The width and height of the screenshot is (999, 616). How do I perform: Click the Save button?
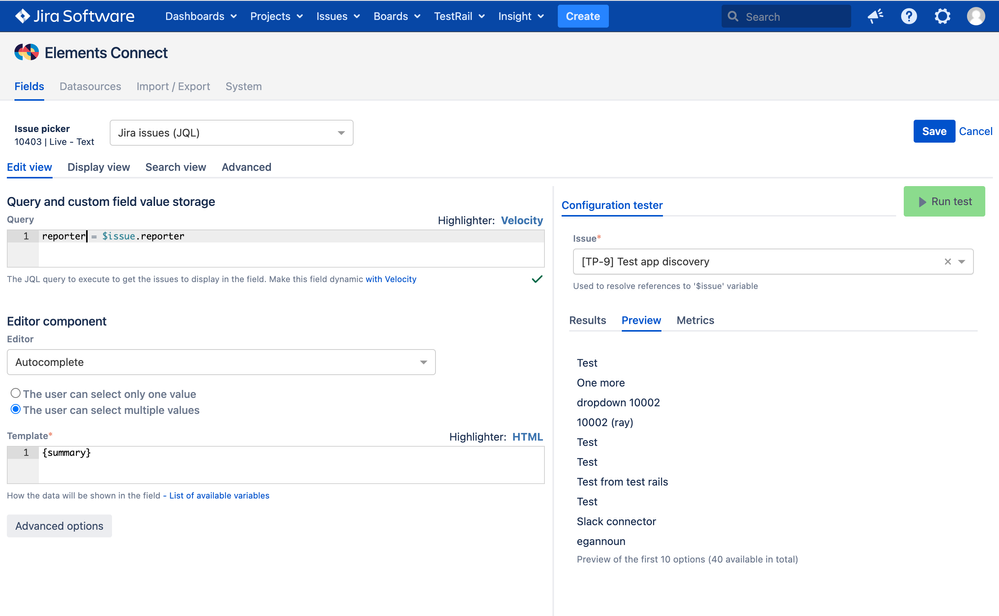pyautogui.click(x=934, y=131)
